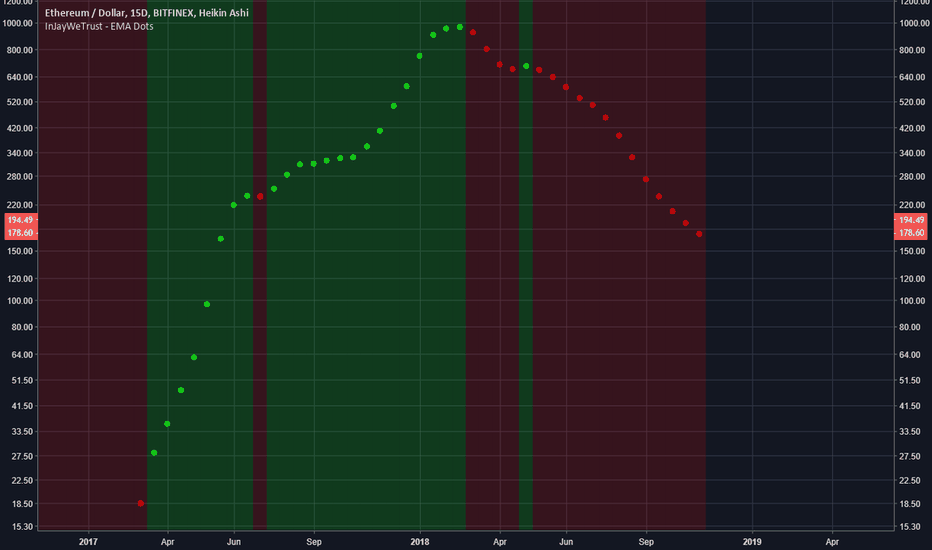Click the 2017 label on time axis
The height and width of the screenshot is (550, 932).
pyautogui.click(x=88, y=542)
